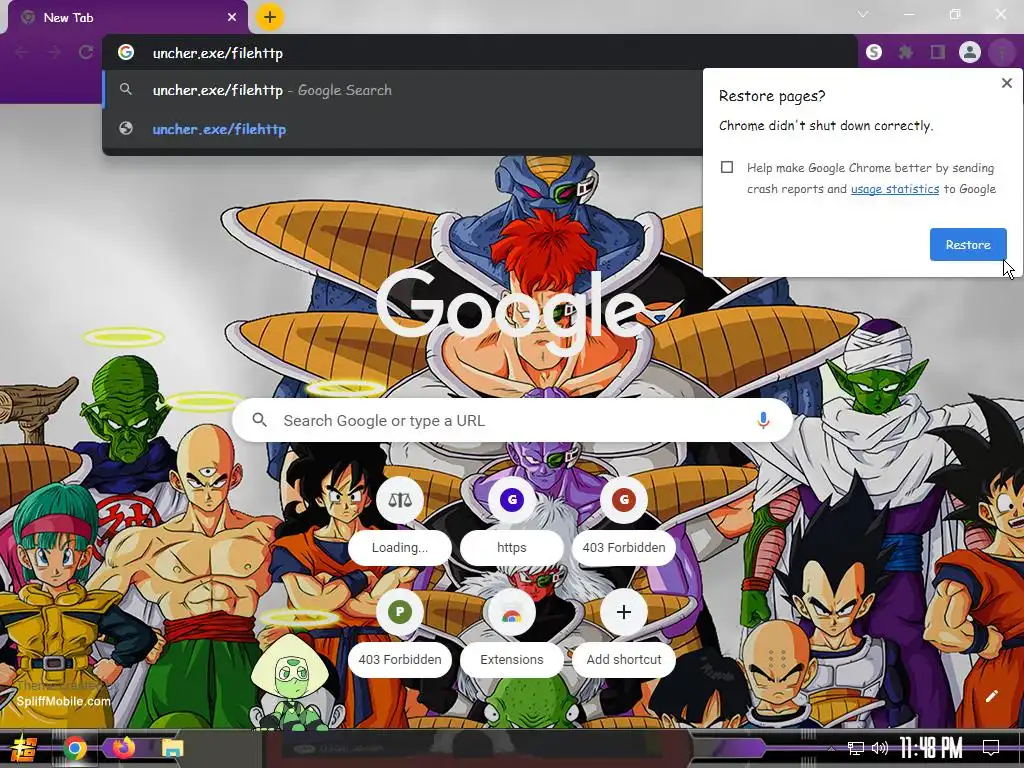Open the Loading... shortcut with scales icon
Image resolution: width=1024 pixels, height=768 pixels.
pyautogui.click(x=400, y=520)
